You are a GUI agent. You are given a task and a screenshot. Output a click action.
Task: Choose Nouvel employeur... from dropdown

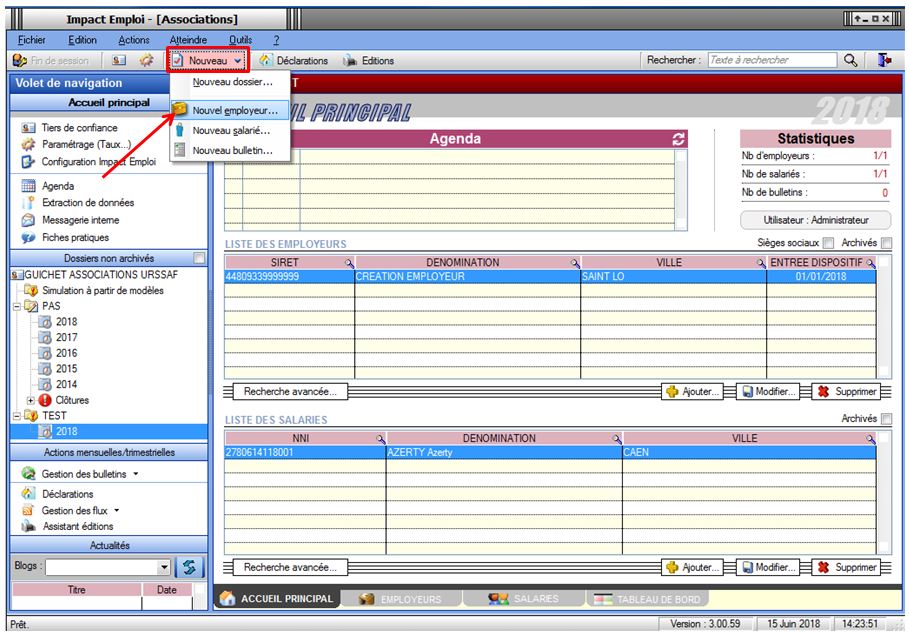(x=230, y=110)
